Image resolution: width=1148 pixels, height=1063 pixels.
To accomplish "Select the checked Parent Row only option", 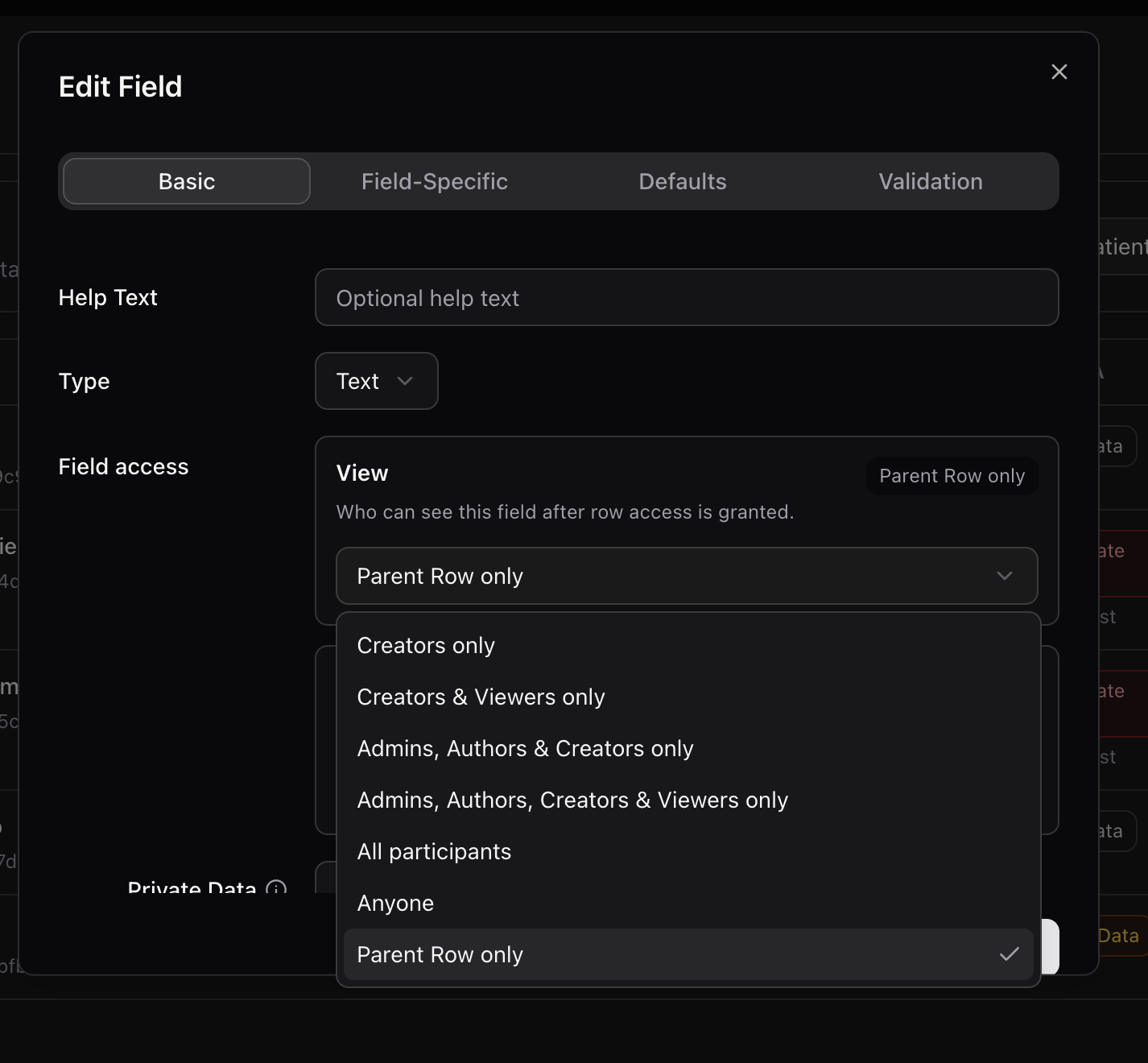I will [x=688, y=954].
